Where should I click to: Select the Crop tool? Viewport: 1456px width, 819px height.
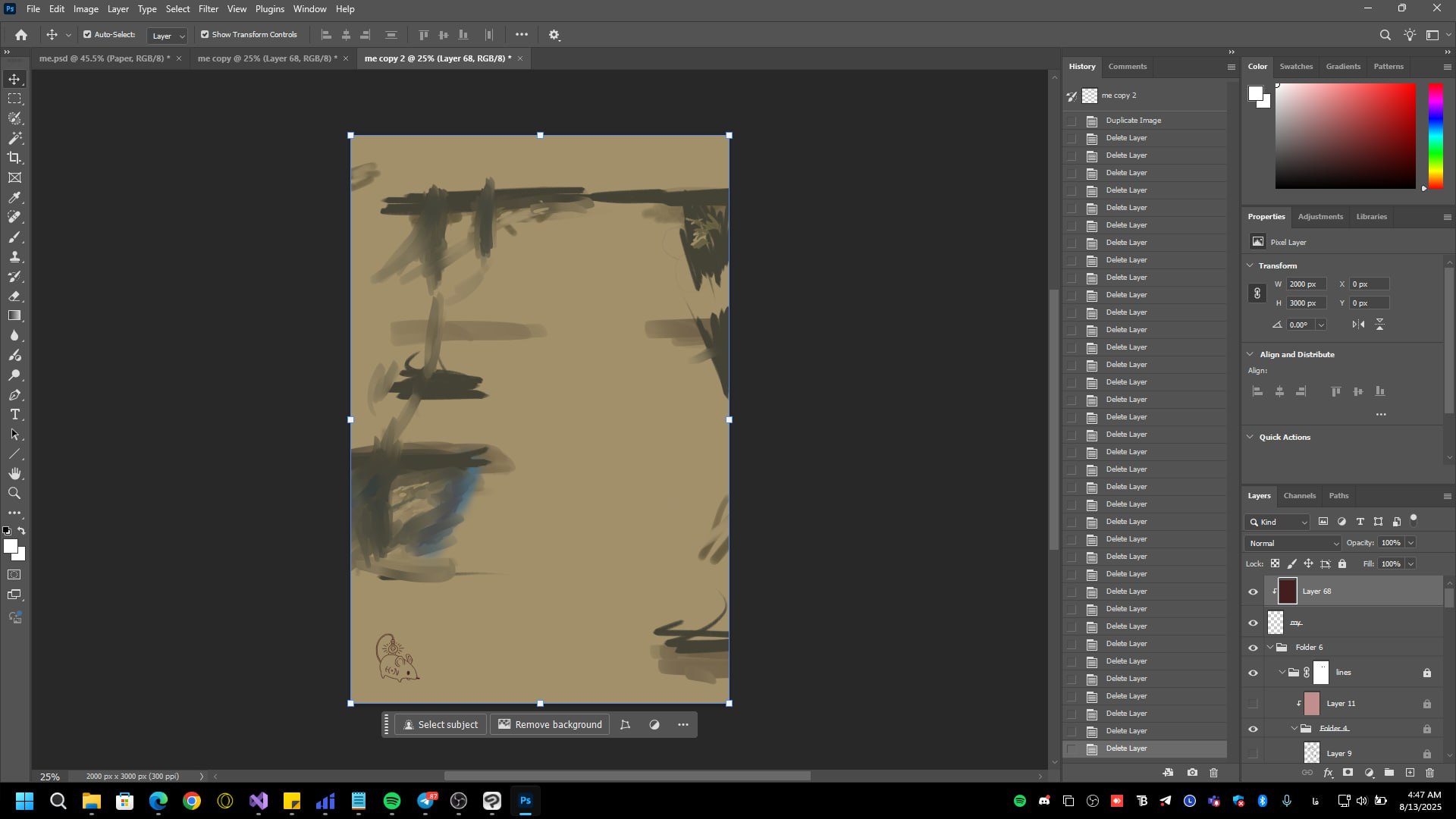point(14,158)
